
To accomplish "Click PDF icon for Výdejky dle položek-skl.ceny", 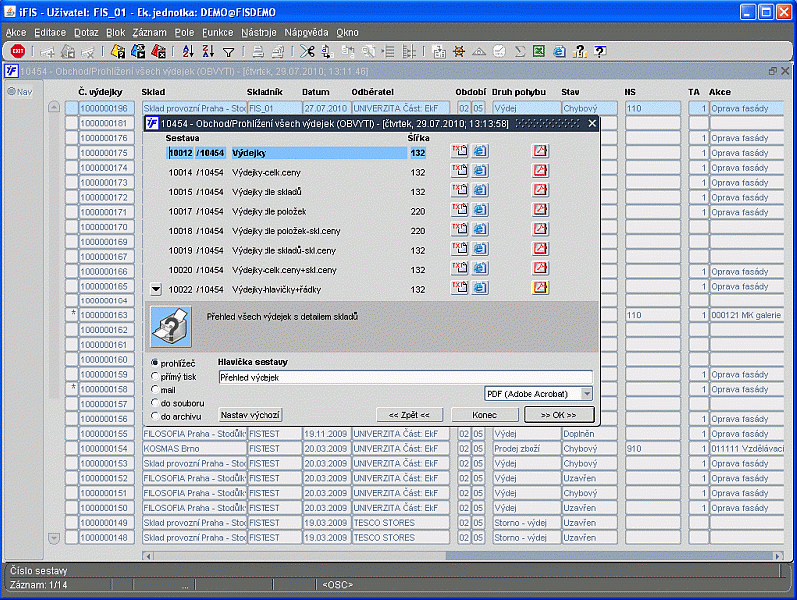I will click(x=540, y=229).
